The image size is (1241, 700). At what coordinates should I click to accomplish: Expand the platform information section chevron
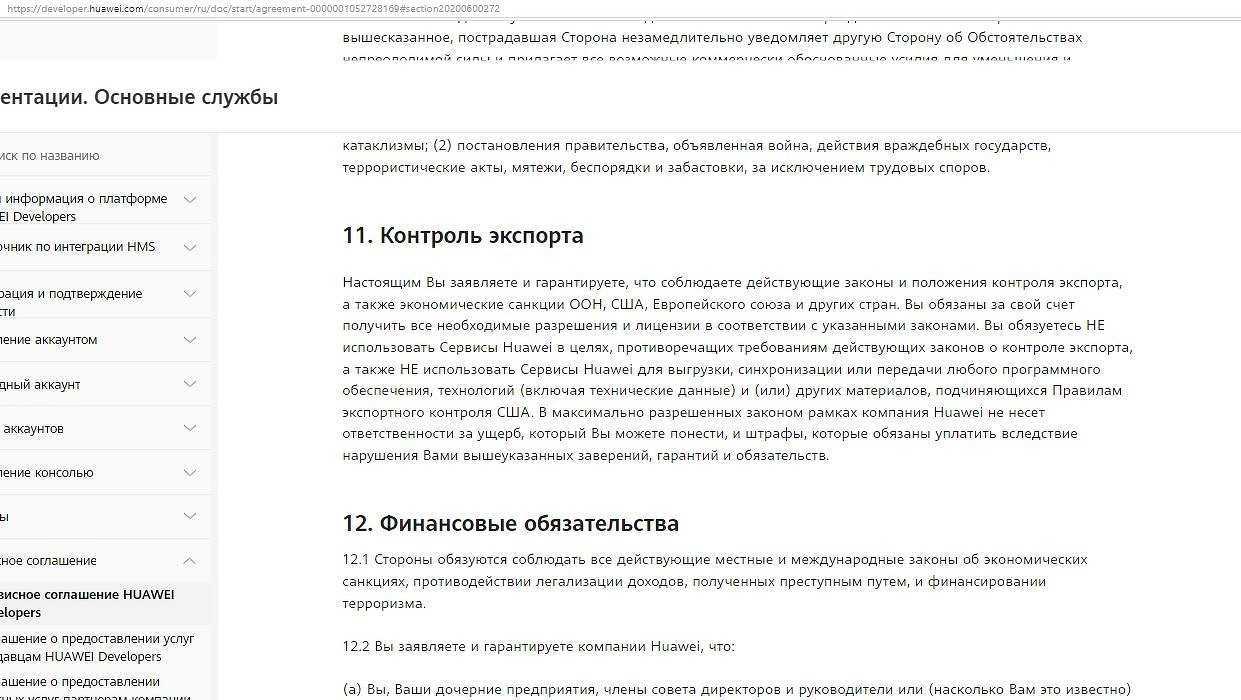click(x=189, y=199)
